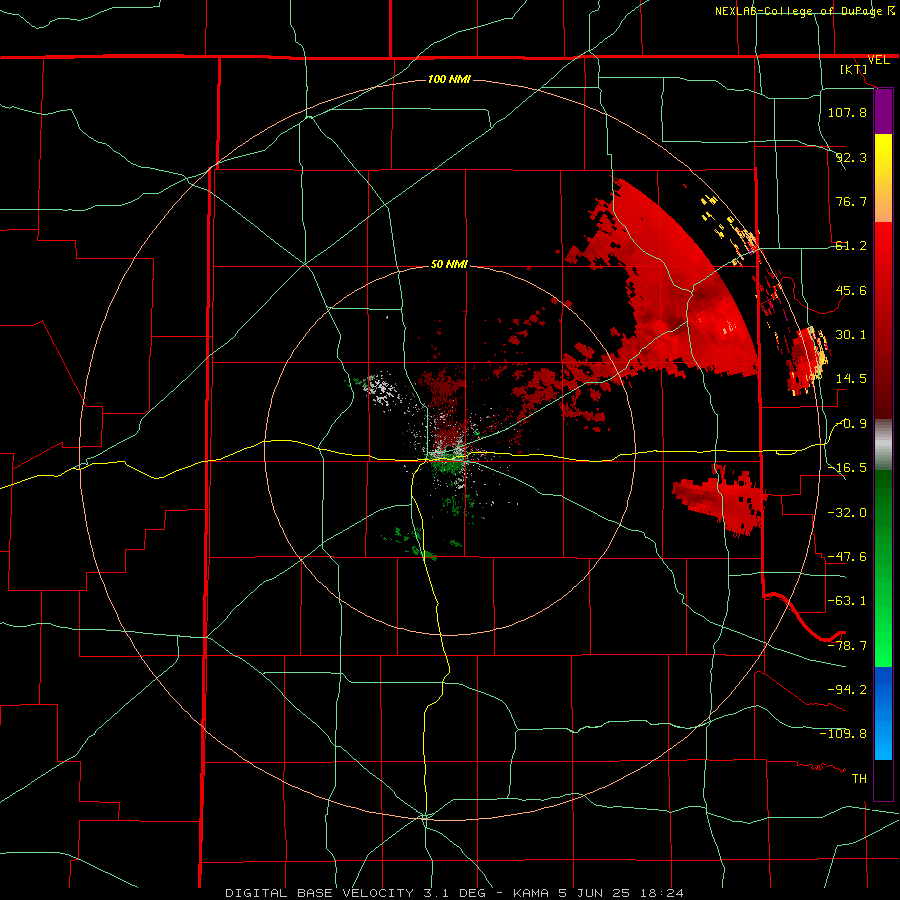Click the 50 NMI range ring label
The height and width of the screenshot is (900, 900).
(x=449, y=264)
